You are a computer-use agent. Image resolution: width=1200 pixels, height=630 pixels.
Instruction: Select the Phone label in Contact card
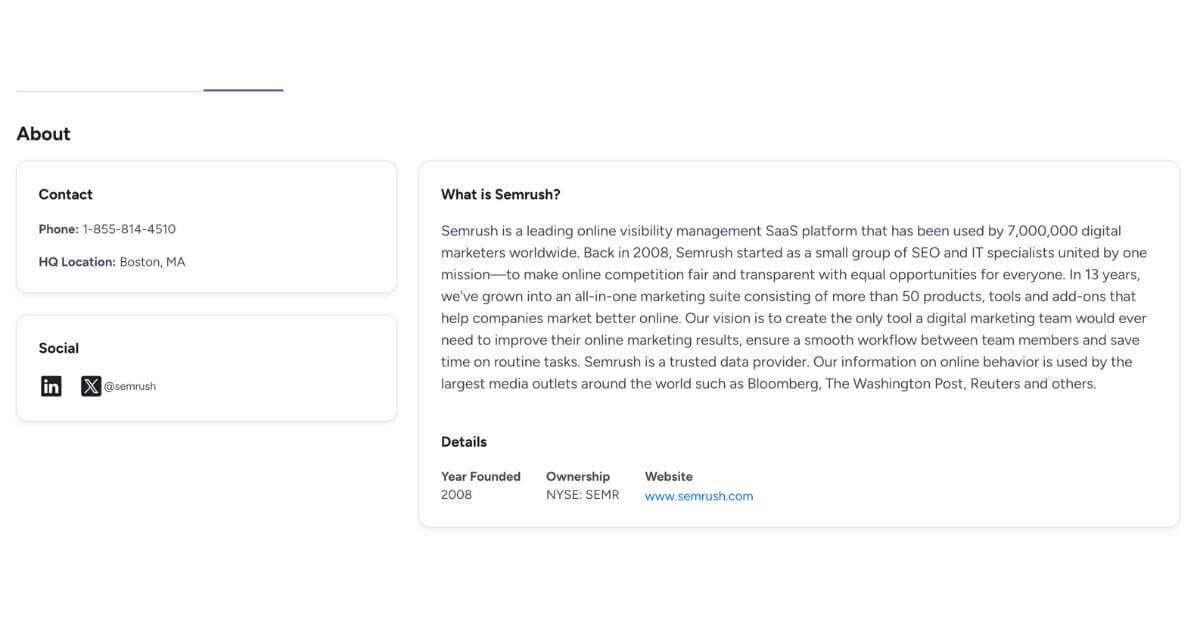(56, 228)
